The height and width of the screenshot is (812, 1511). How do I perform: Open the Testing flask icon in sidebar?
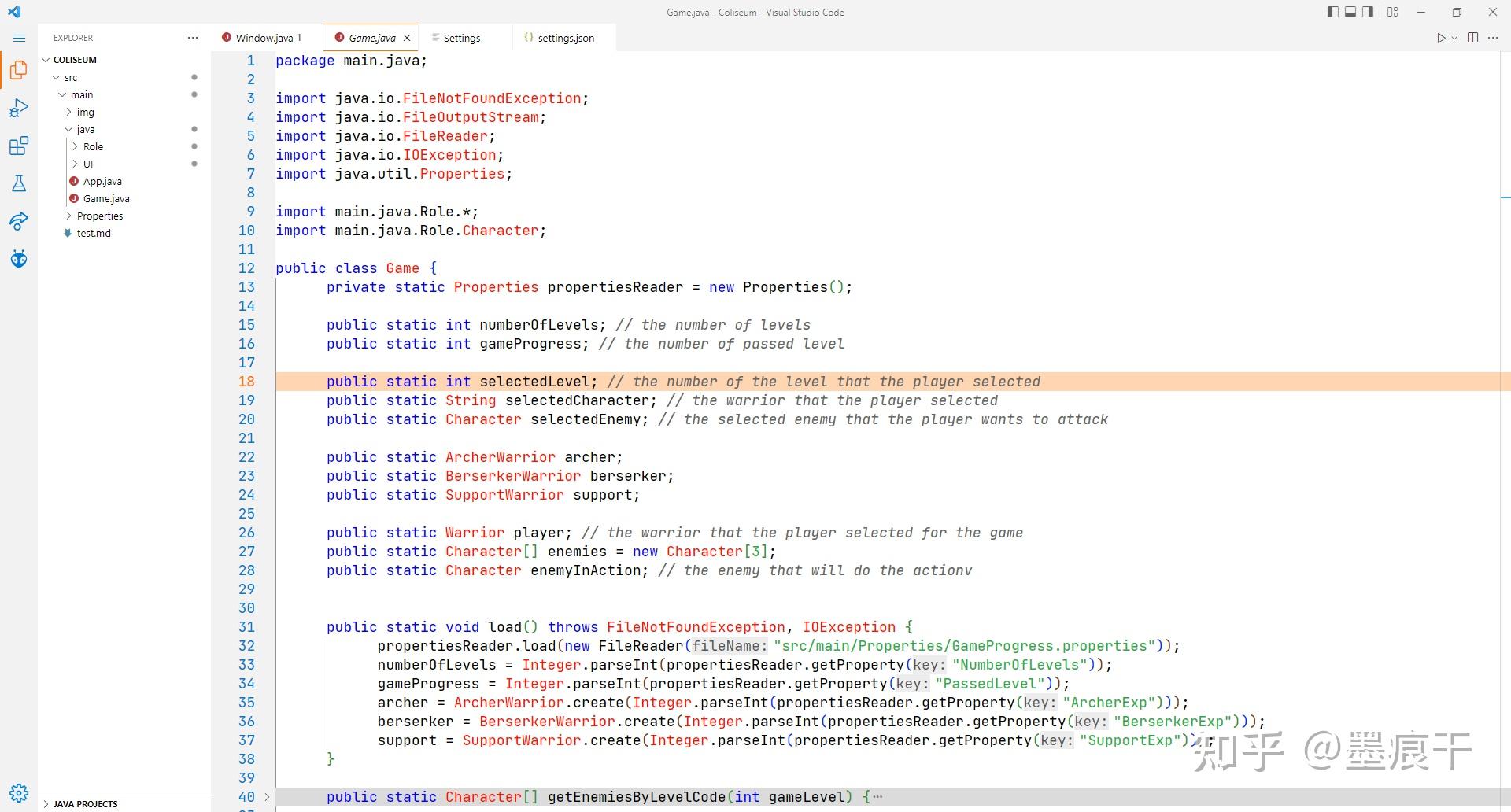(19, 183)
